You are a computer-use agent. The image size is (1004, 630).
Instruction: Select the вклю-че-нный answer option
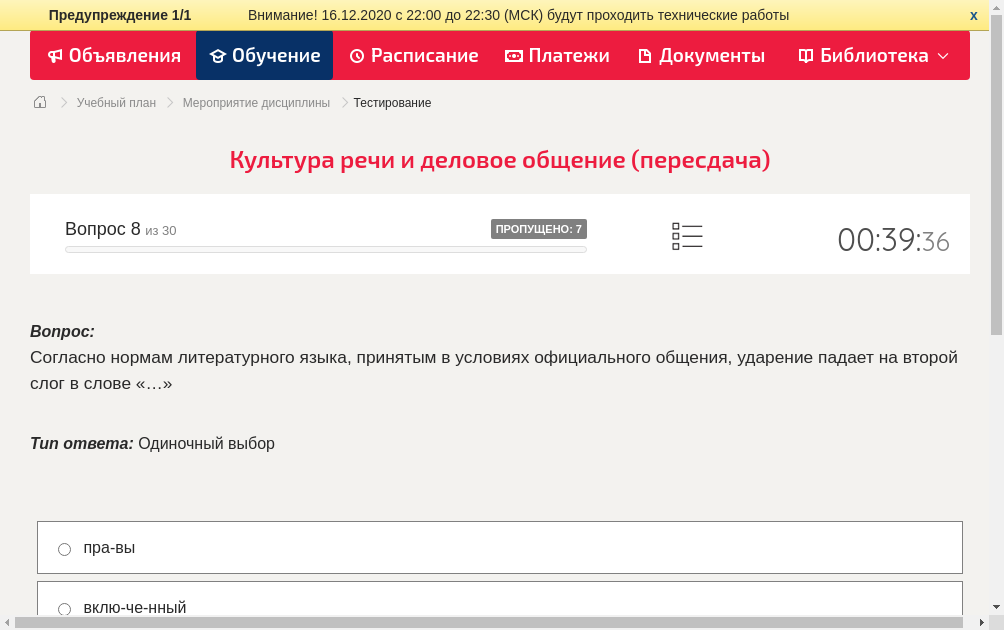[x=135, y=607]
